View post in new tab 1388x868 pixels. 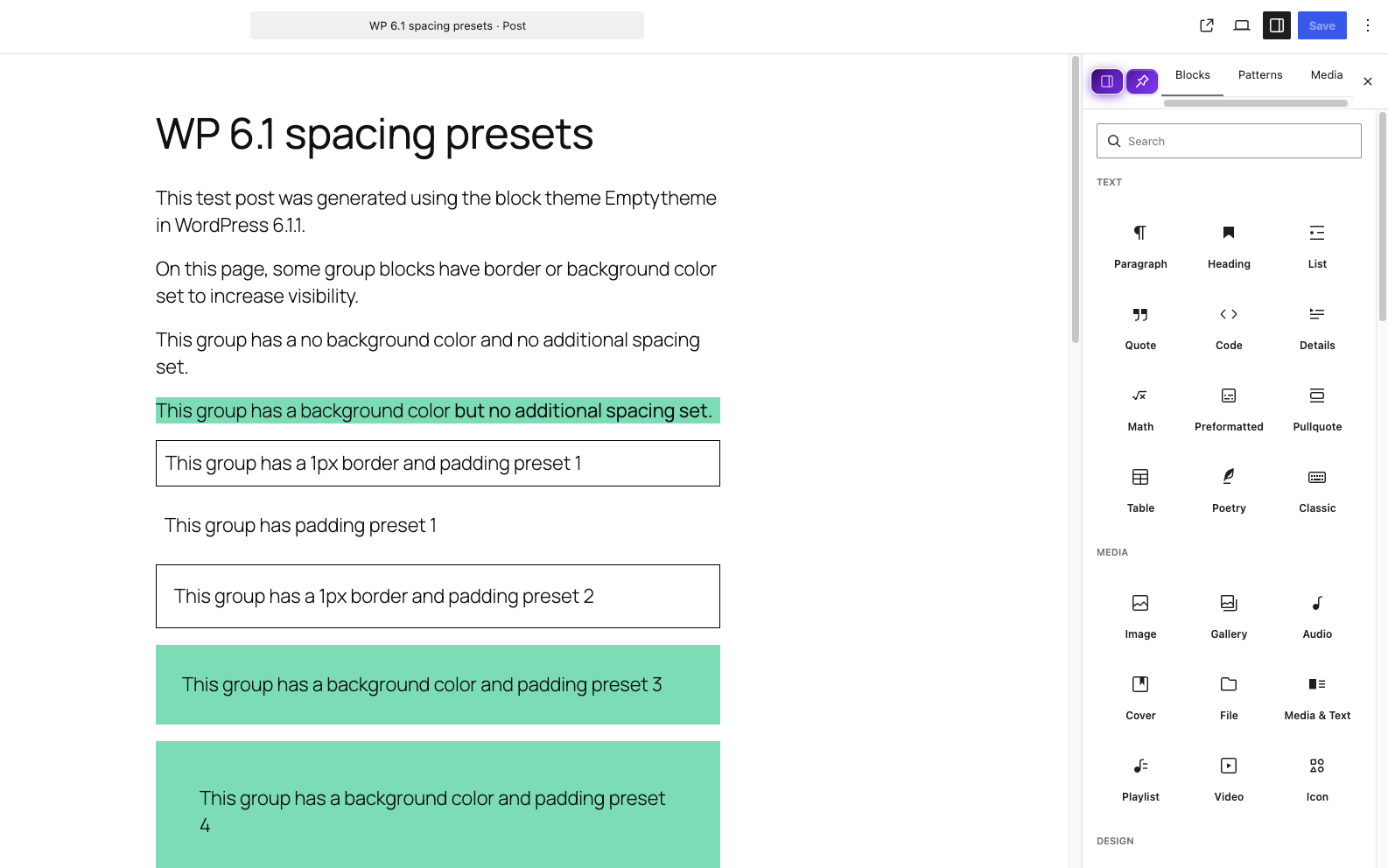click(1207, 25)
